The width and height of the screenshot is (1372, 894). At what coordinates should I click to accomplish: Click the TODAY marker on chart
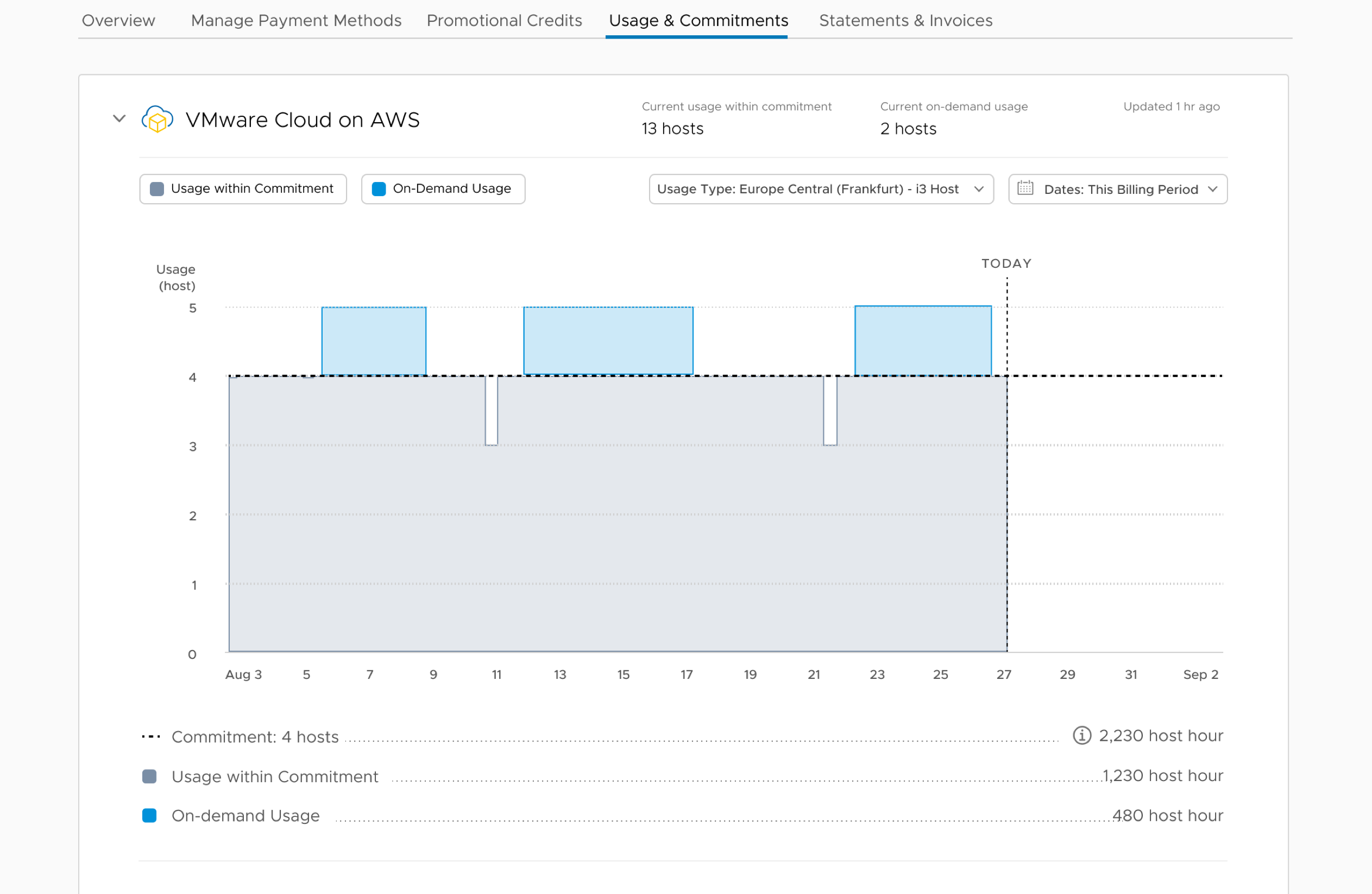(x=1006, y=263)
